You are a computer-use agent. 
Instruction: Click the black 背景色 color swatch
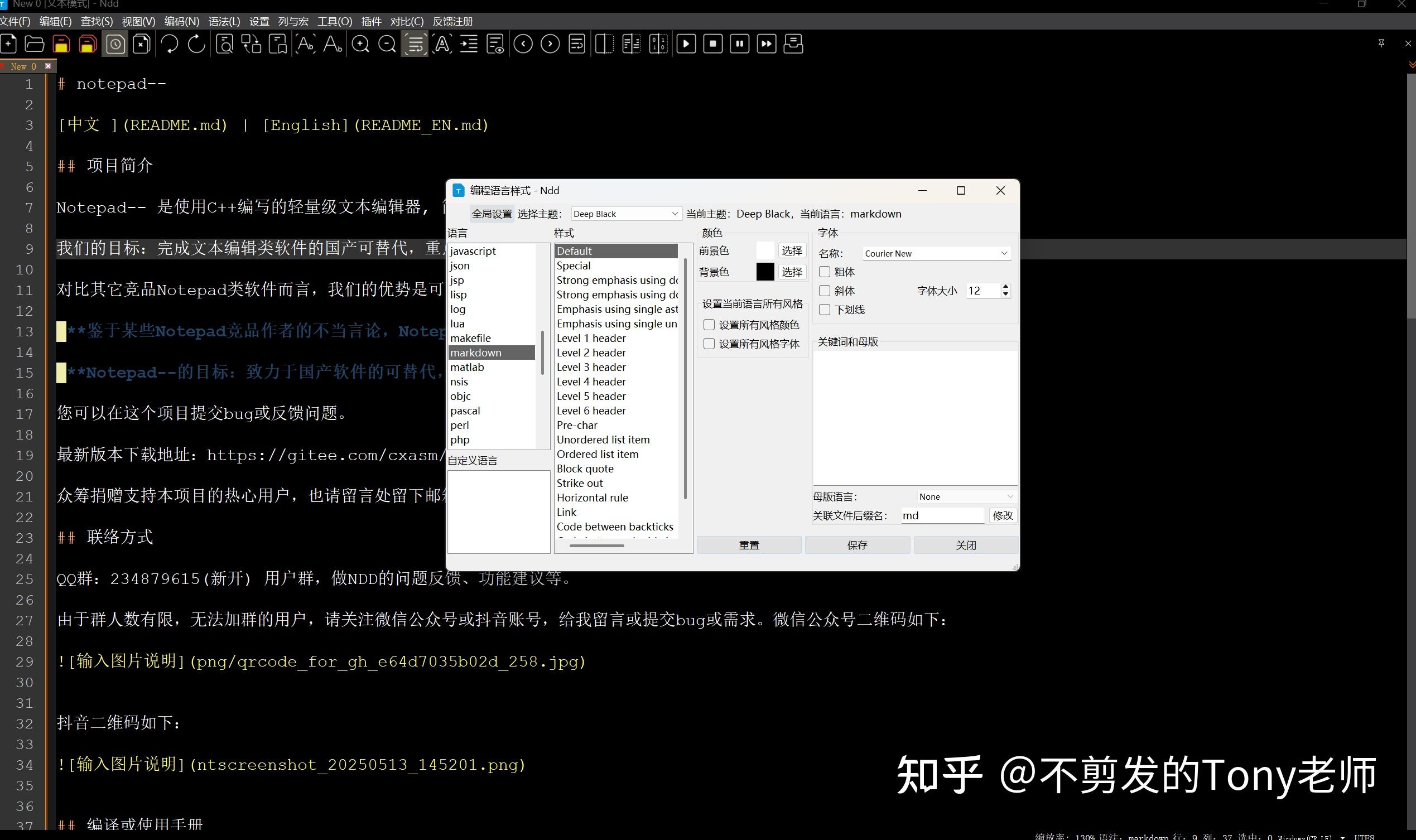[765, 272]
